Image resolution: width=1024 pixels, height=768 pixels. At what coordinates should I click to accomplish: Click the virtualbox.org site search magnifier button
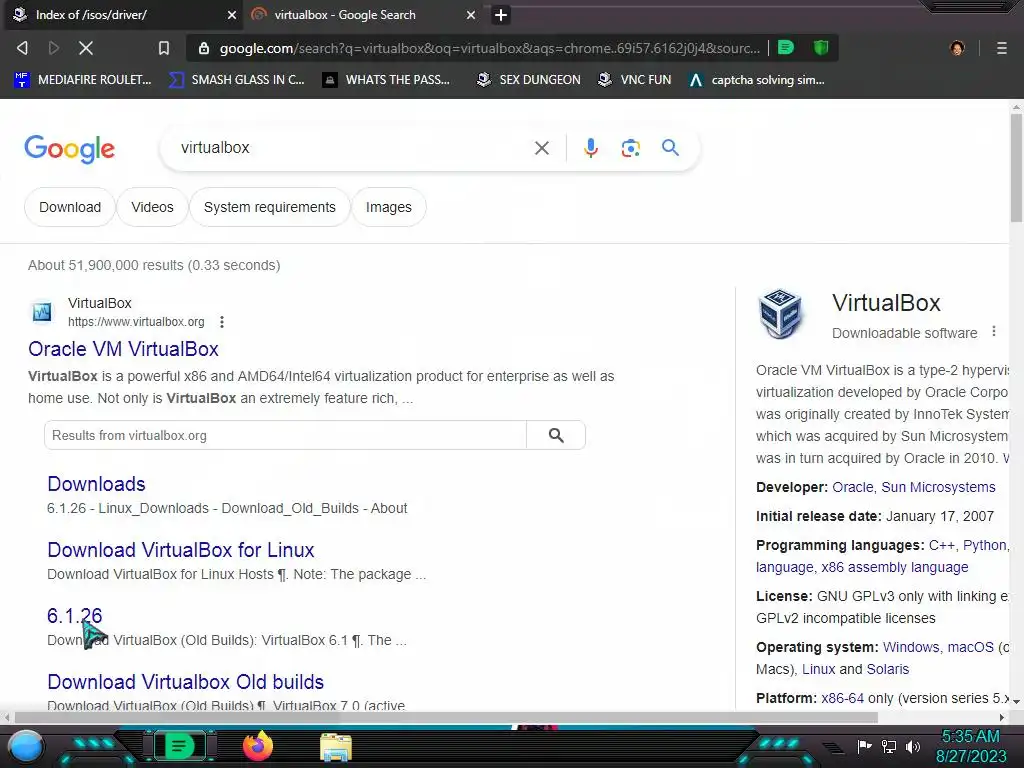pos(556,436)
